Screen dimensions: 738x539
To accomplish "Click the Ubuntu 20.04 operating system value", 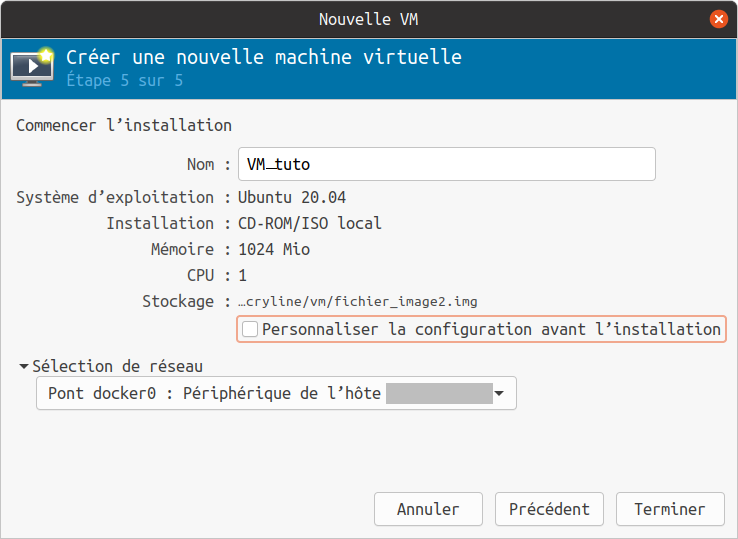I will tap(292, 197).
